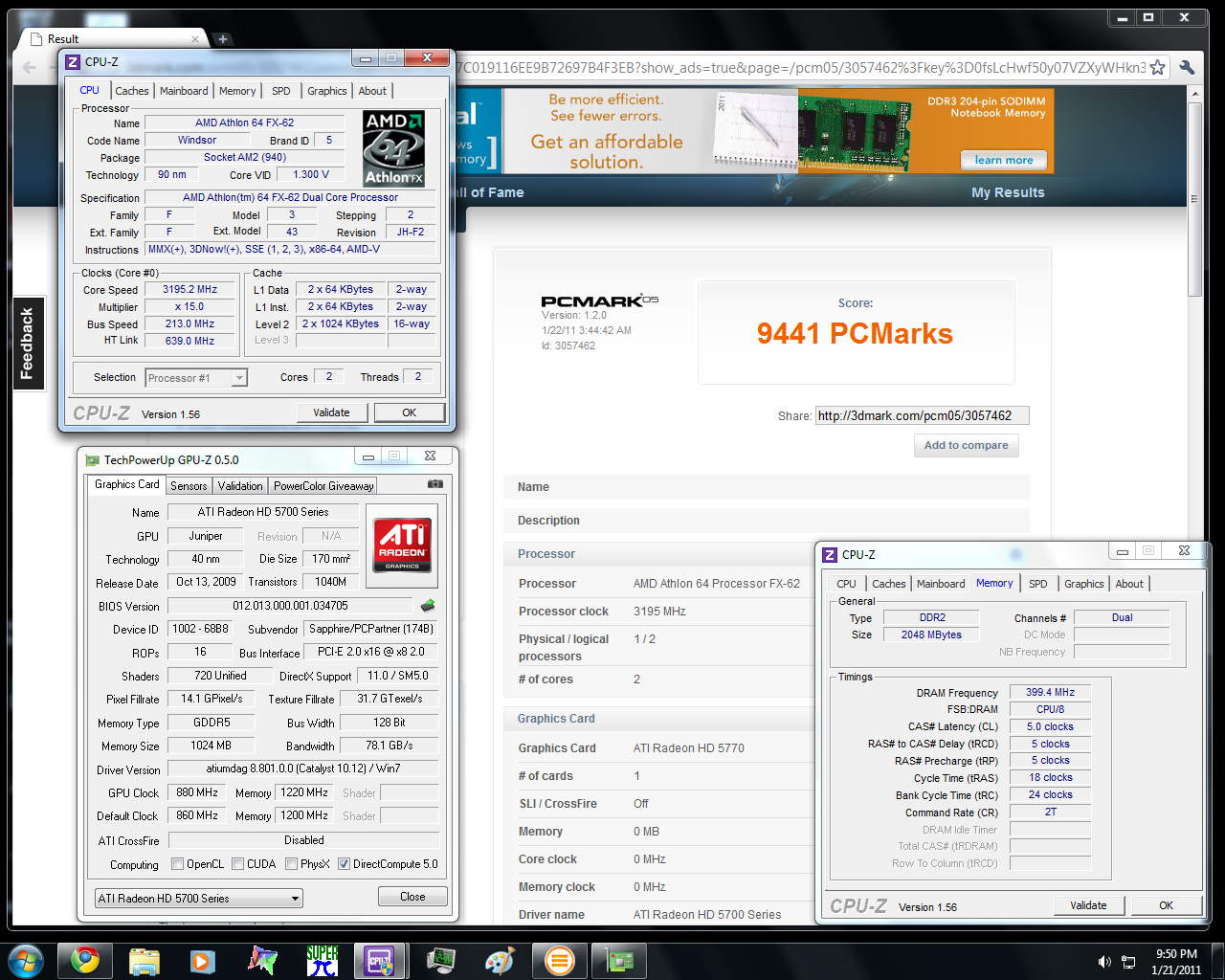Image resolution: width=1225 pixels, height=980 pixels.
Task: Go back with Chrome's back arrow
Action: 30,67
